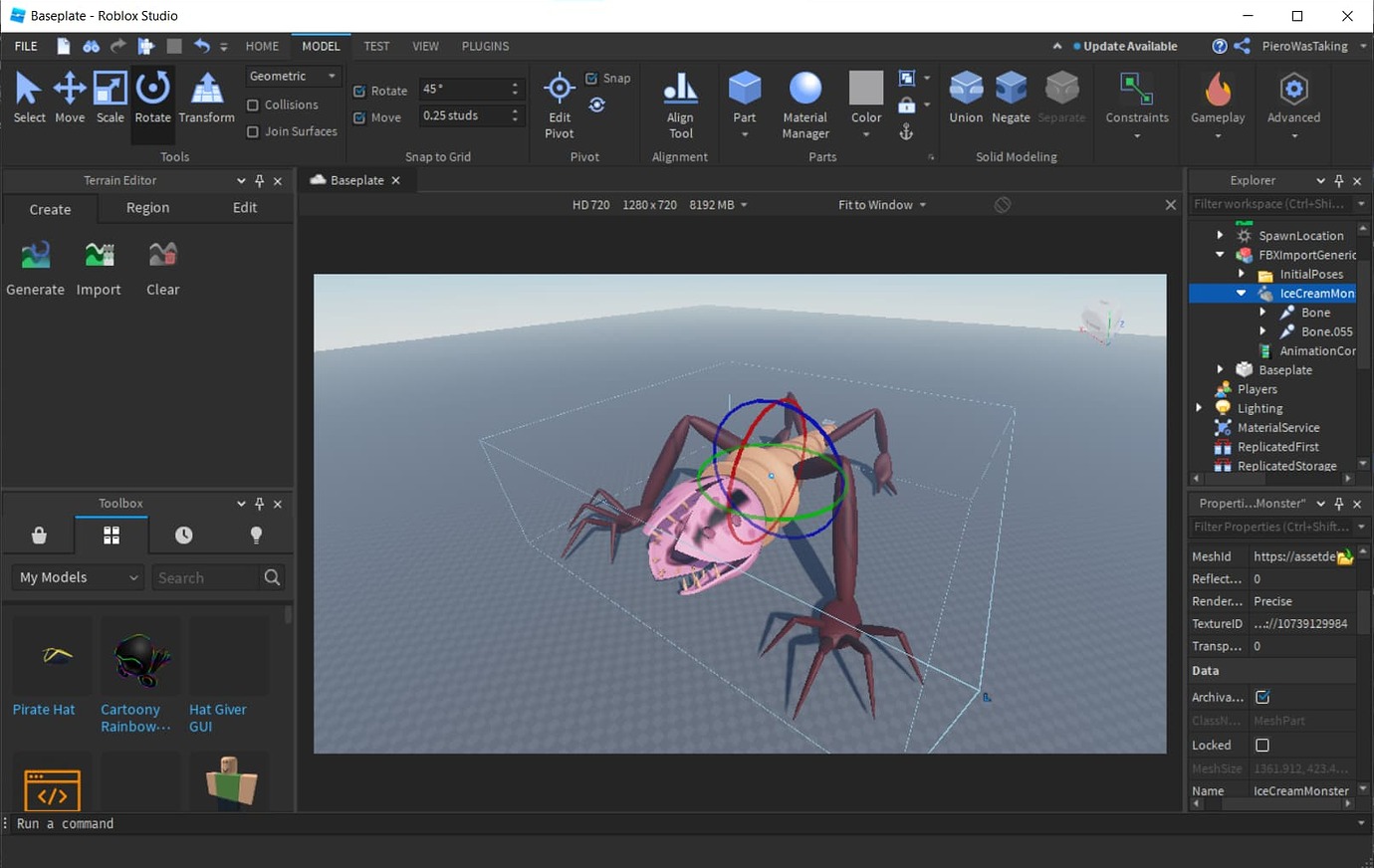Expand the Lighting service node
Screen dimensions: 1374x868
tap(1199, 408)
